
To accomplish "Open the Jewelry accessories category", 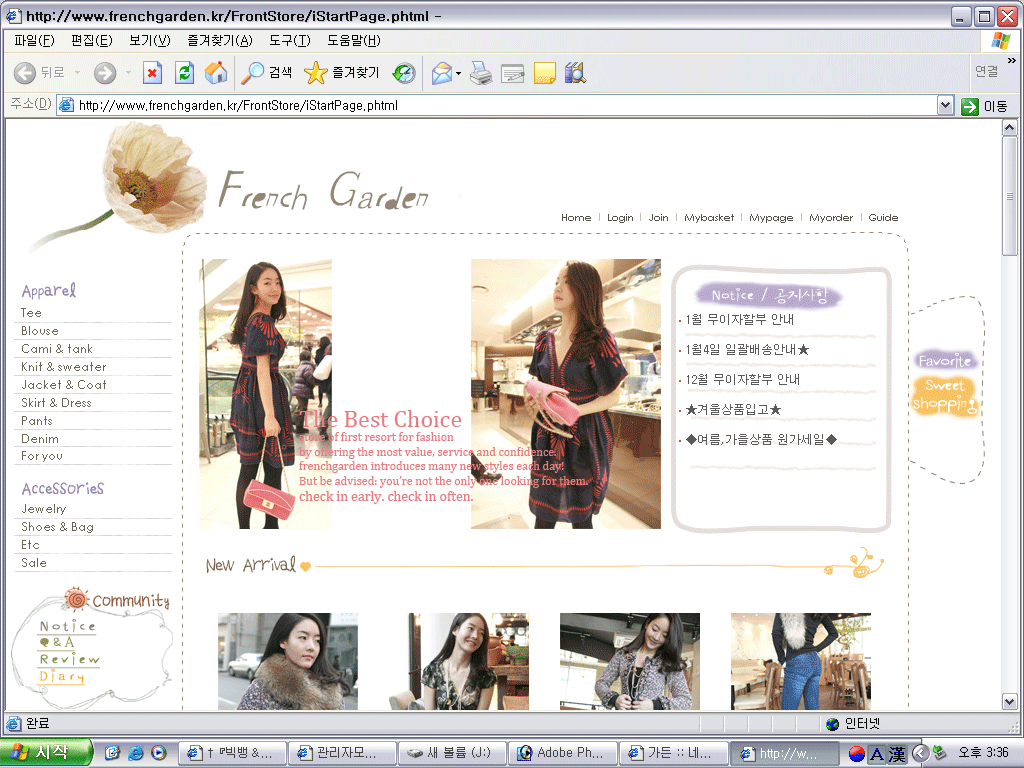I will [x=43, y=509].
